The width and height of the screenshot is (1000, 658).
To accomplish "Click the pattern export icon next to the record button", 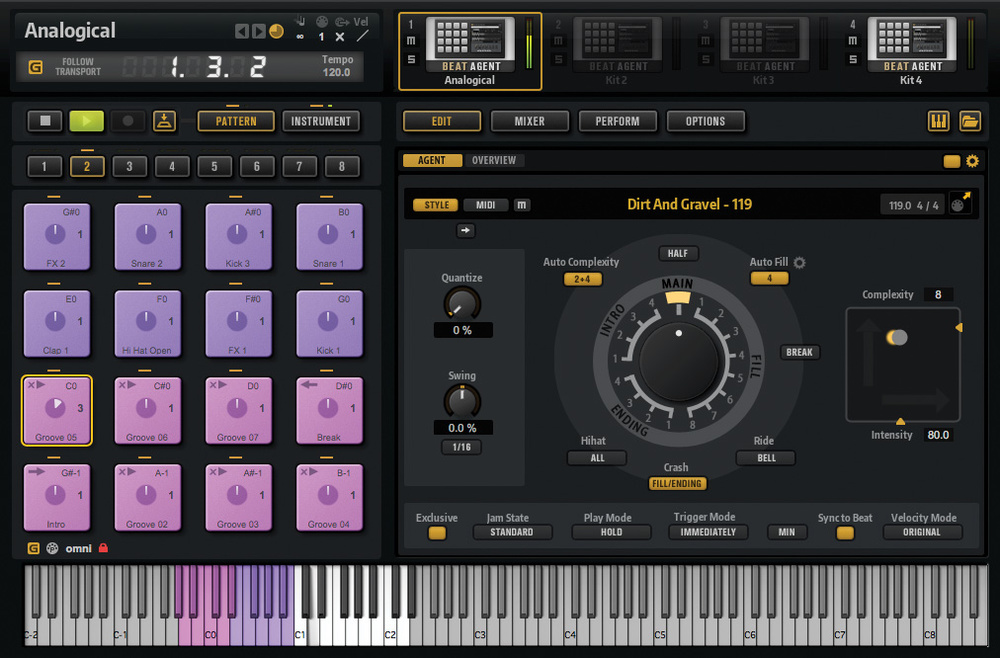I will (x=163, y=120).
